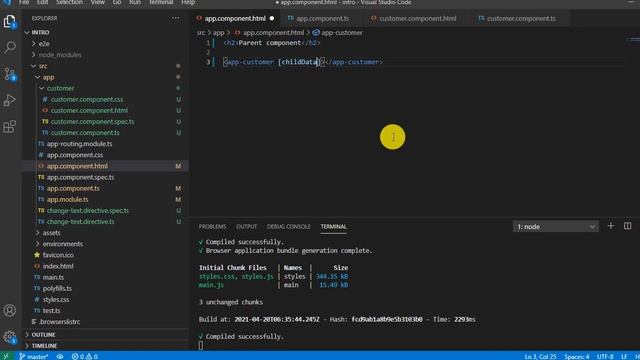This screenshot has width=640, height=360.
Task: Switch to the OUTPUT panel tab
Action: tap(247, 227)
